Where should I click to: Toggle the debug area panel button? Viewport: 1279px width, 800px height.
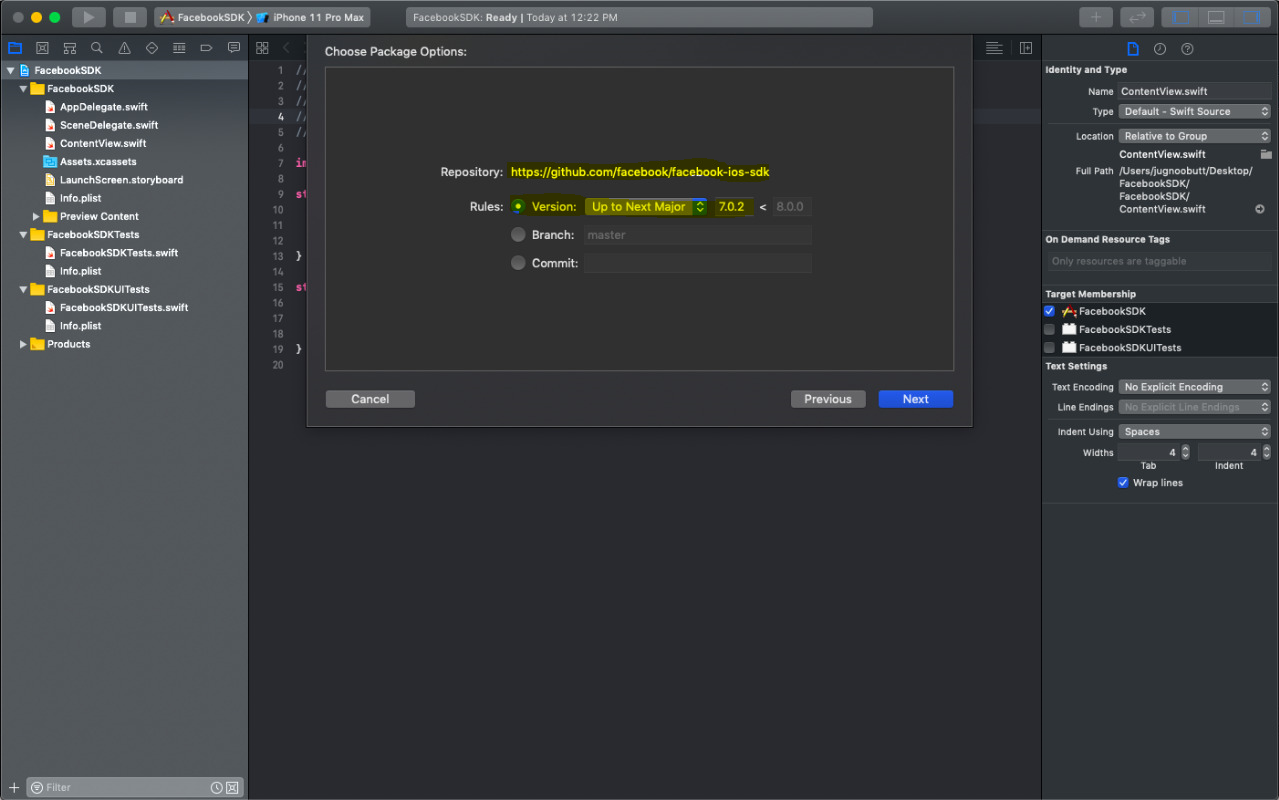click(1216, 17)
